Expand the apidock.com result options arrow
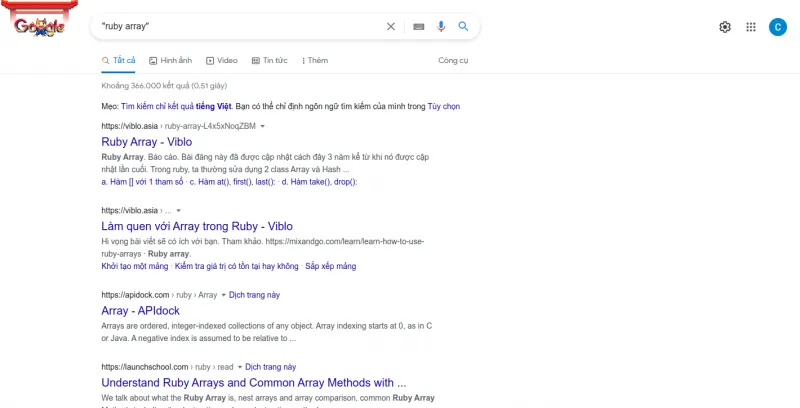The width and height of the screenshot is (800, 408). [224, 296]
